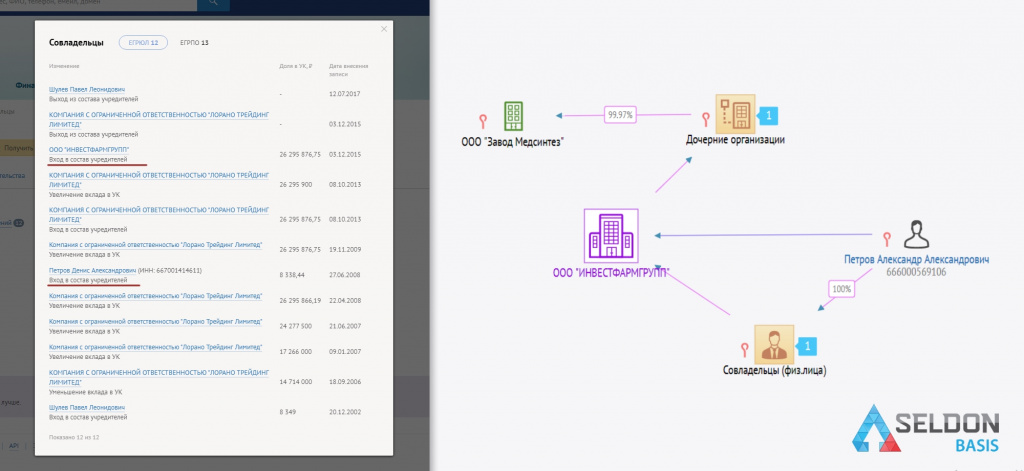
Task: Open Лорано Трейдинг Лимитед link dated 03.12.2015
Action: [x=159, y=119]
